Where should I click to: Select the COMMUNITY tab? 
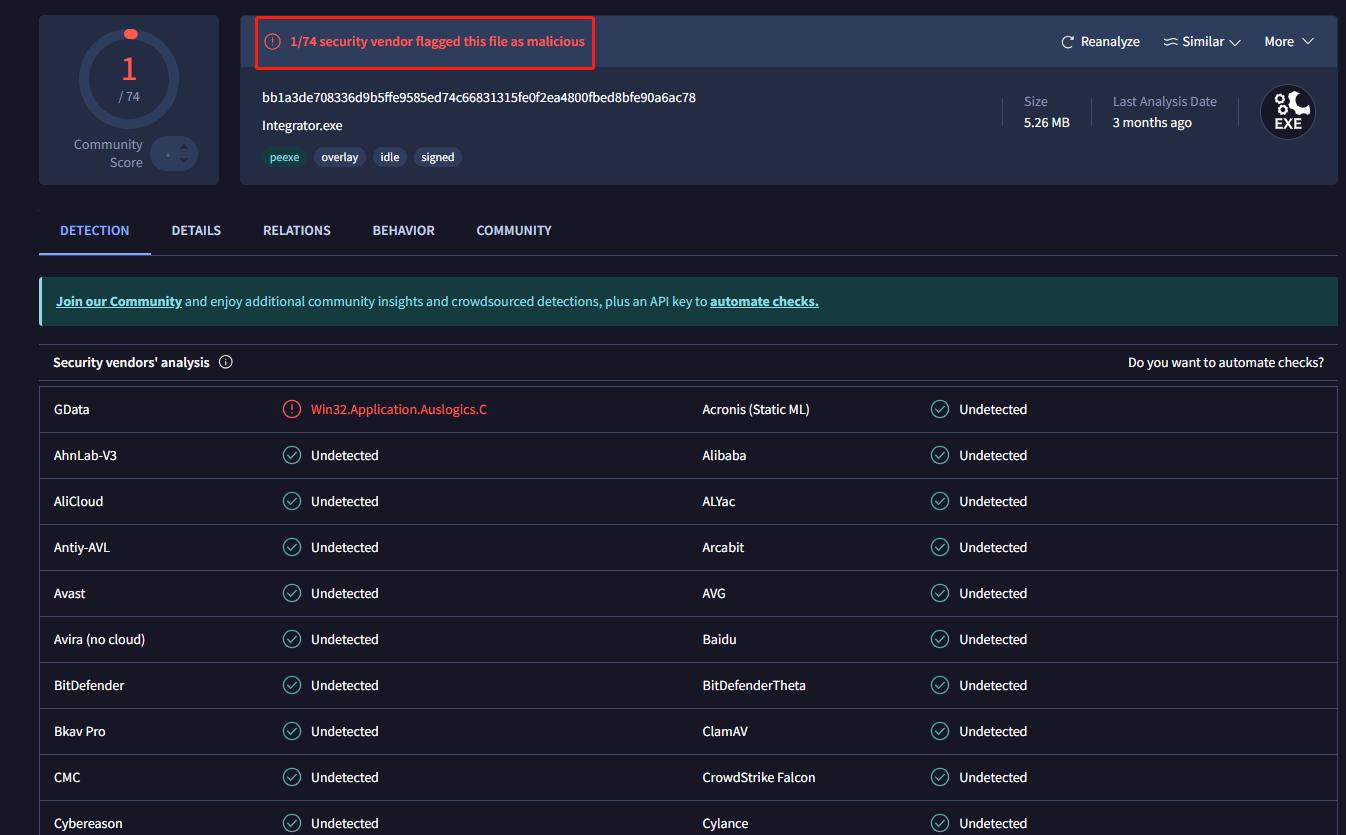pos(514,230)
